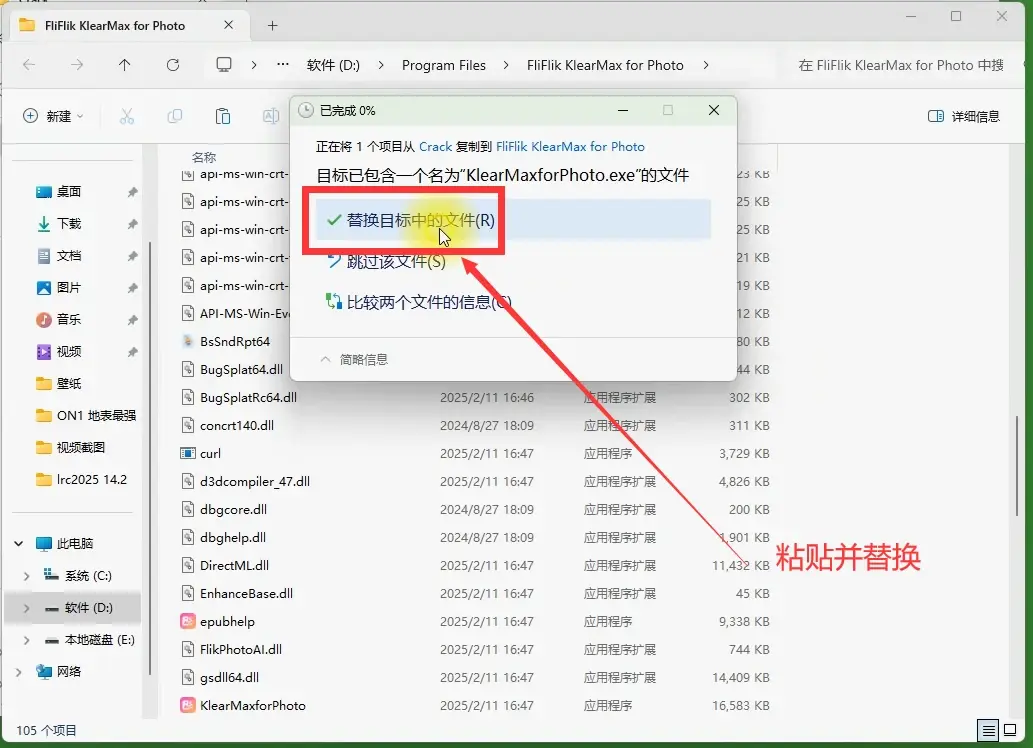Image resolution: width=1033 pixels, height=748 pixels.
Task: Toggle the 详细信息 details pane
Action: point(964,117)
